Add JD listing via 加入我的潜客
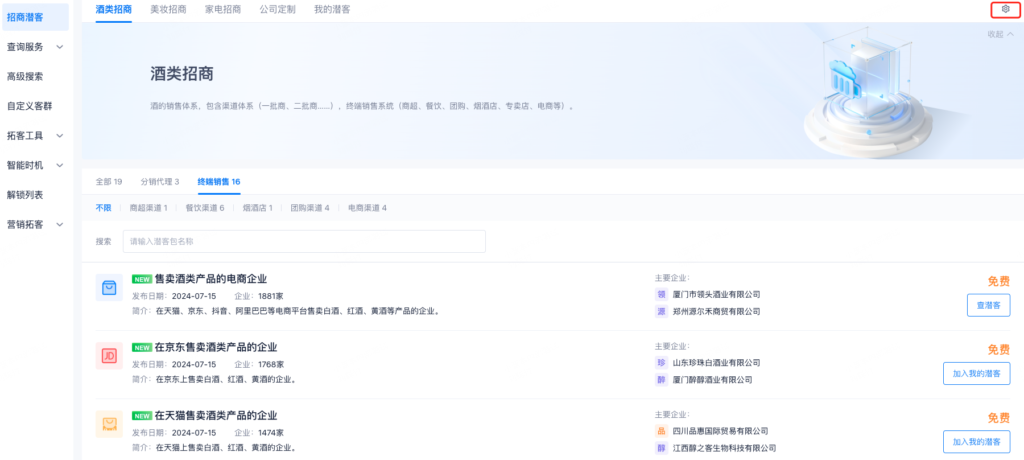This screenshot has height=460, width=1024. pos(976,373)
